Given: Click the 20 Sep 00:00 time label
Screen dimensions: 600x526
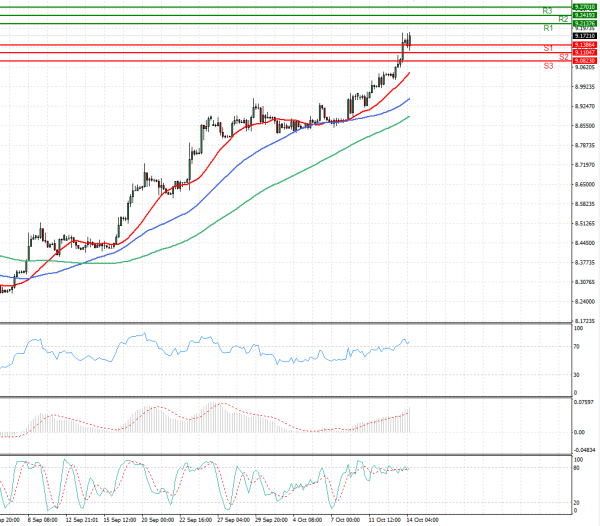Looking at the screenshot, I should [158, 520].
